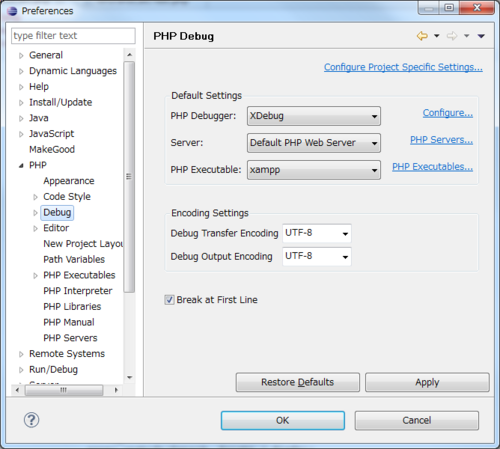The width and height of the screenshot is (500, 449).
Task: Select Path Variables preference page
Action: [74, 259]
